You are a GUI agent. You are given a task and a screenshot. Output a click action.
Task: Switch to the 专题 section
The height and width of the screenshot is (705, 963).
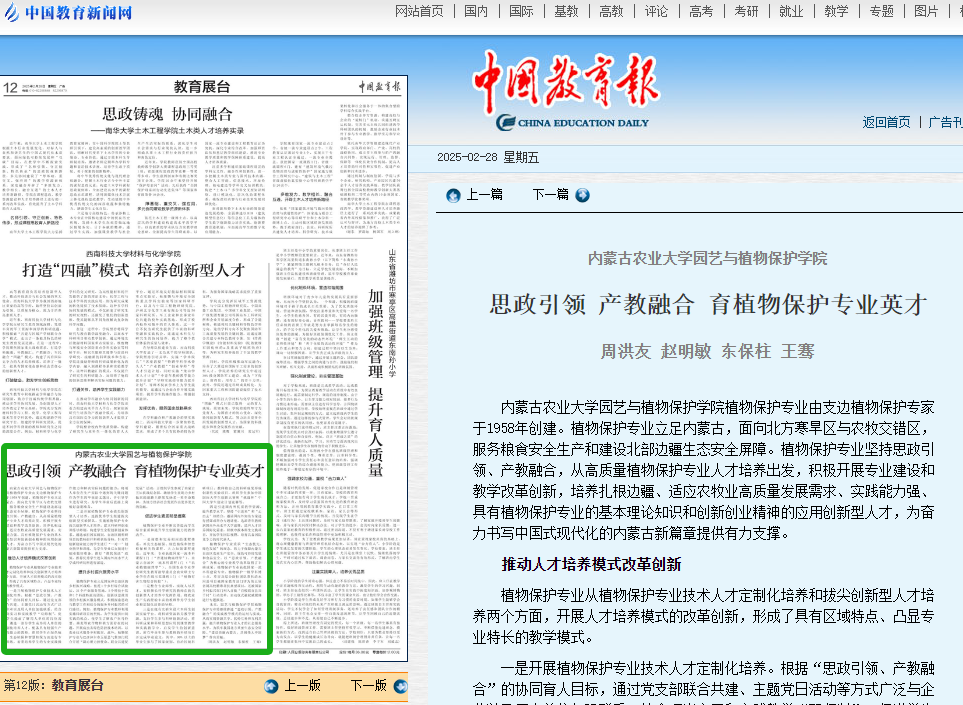coord(881,11)
